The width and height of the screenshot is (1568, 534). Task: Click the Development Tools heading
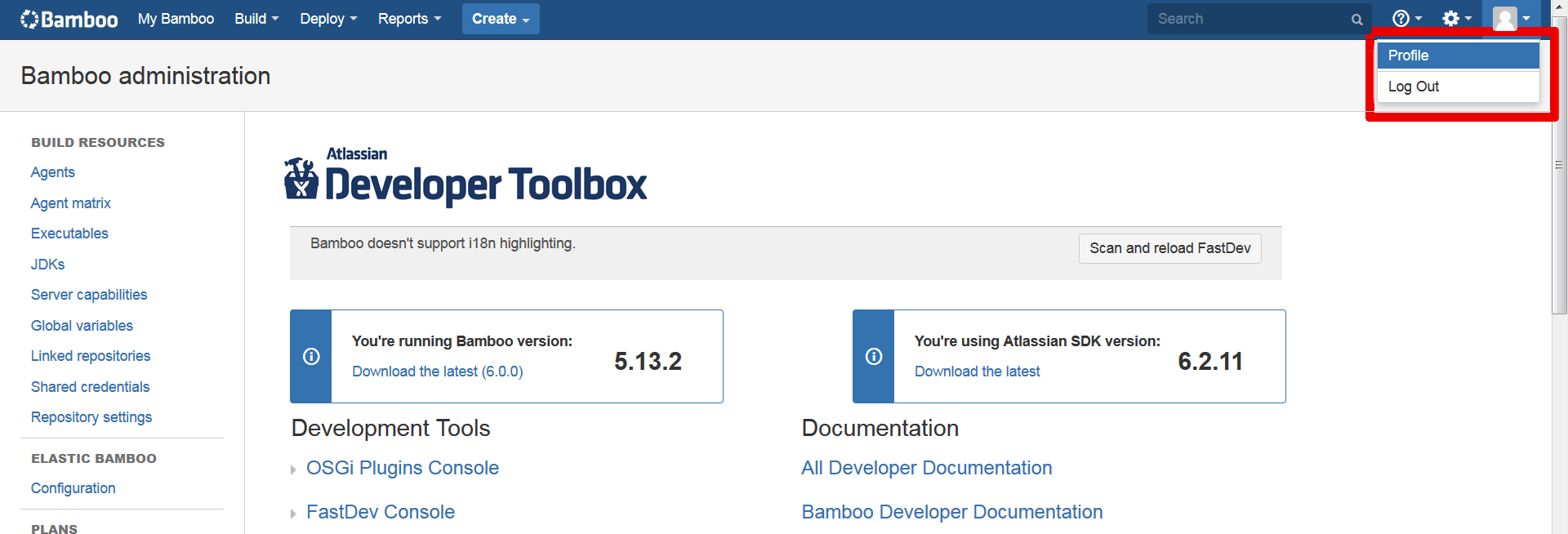tap(390, 428)
